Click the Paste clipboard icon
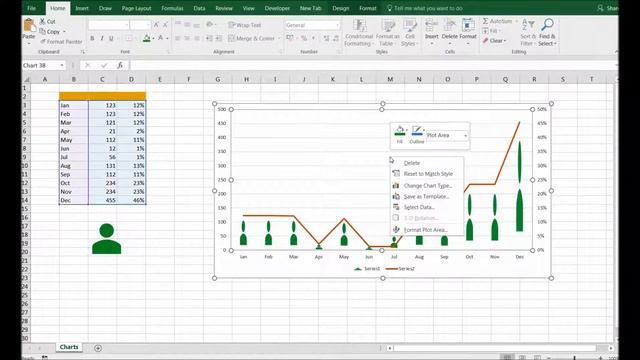This screenshot has height=360, width=640. coord(29,25)
